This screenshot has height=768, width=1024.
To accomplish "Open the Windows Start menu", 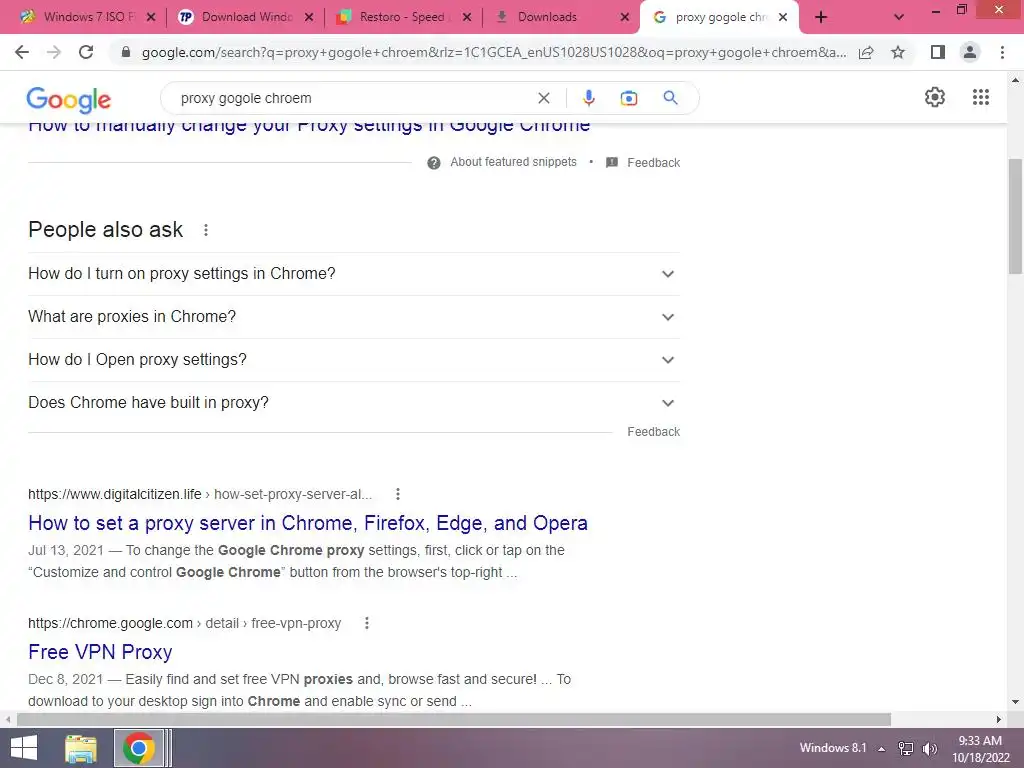I will click(x=24, y=748).
